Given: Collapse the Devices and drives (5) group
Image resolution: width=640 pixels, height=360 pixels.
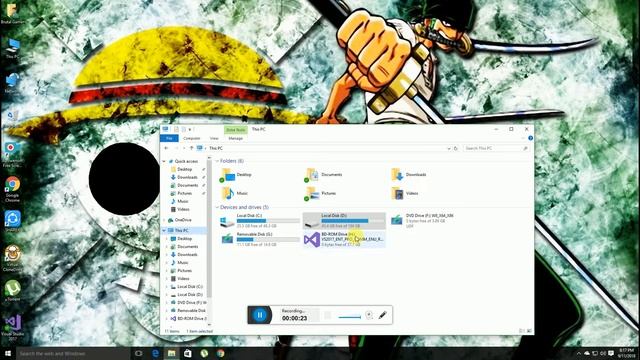Looking at the screenshot, I should click(217, 207).
